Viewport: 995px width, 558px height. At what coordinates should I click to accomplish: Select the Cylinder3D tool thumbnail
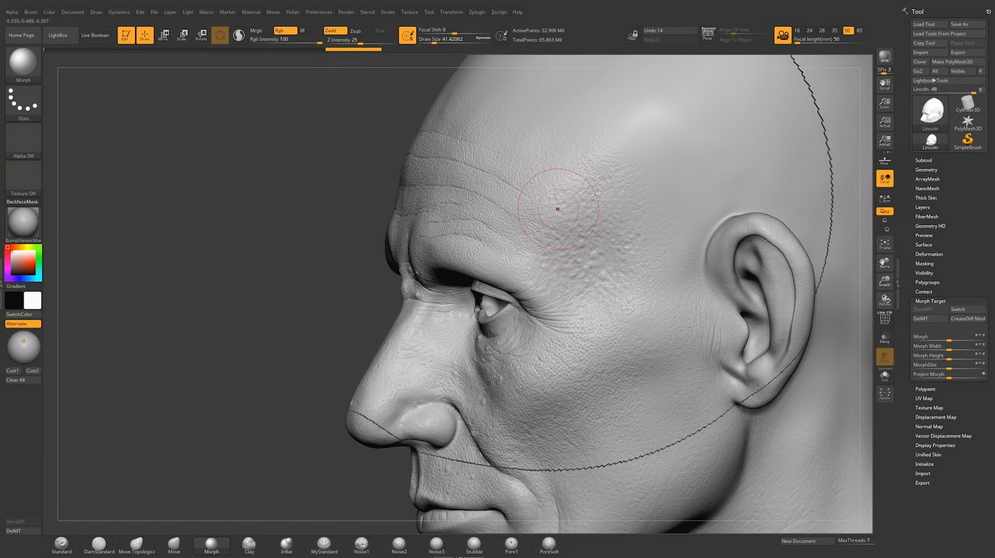(x=967, y=103)
